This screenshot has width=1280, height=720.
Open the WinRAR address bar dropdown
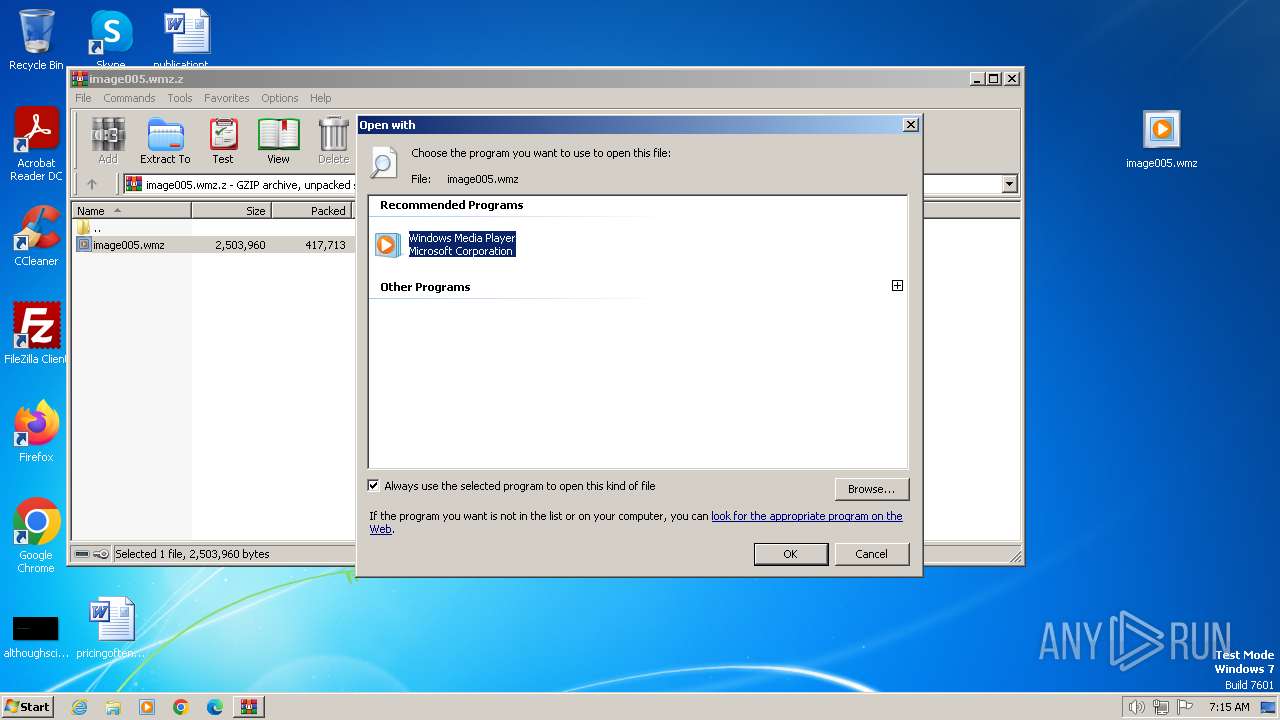[x=1009, y=184]
